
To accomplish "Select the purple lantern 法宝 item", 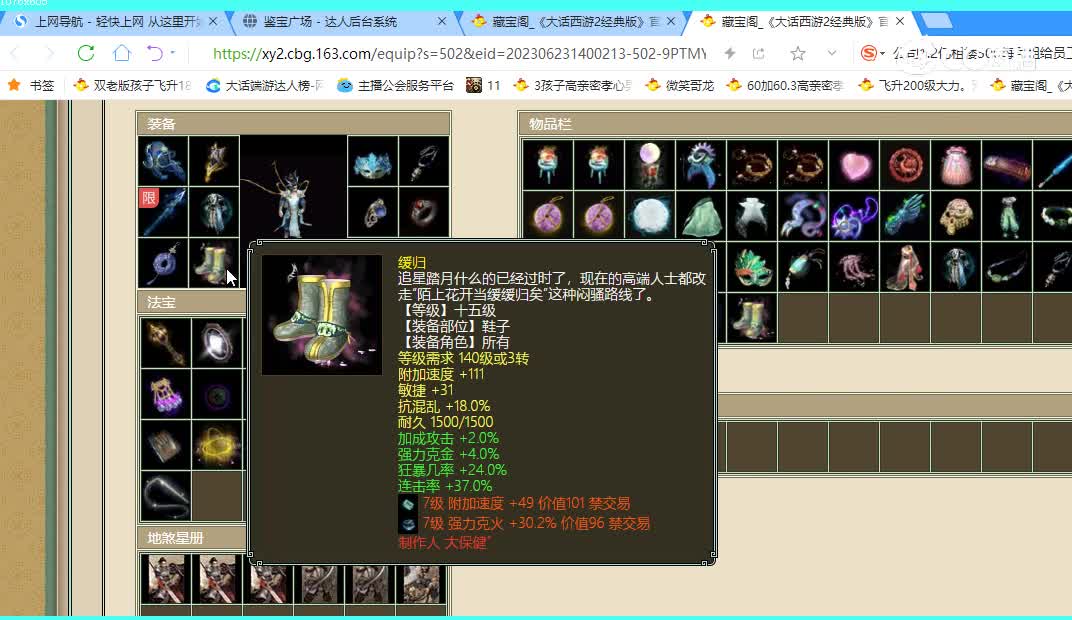I will (166, 394).
